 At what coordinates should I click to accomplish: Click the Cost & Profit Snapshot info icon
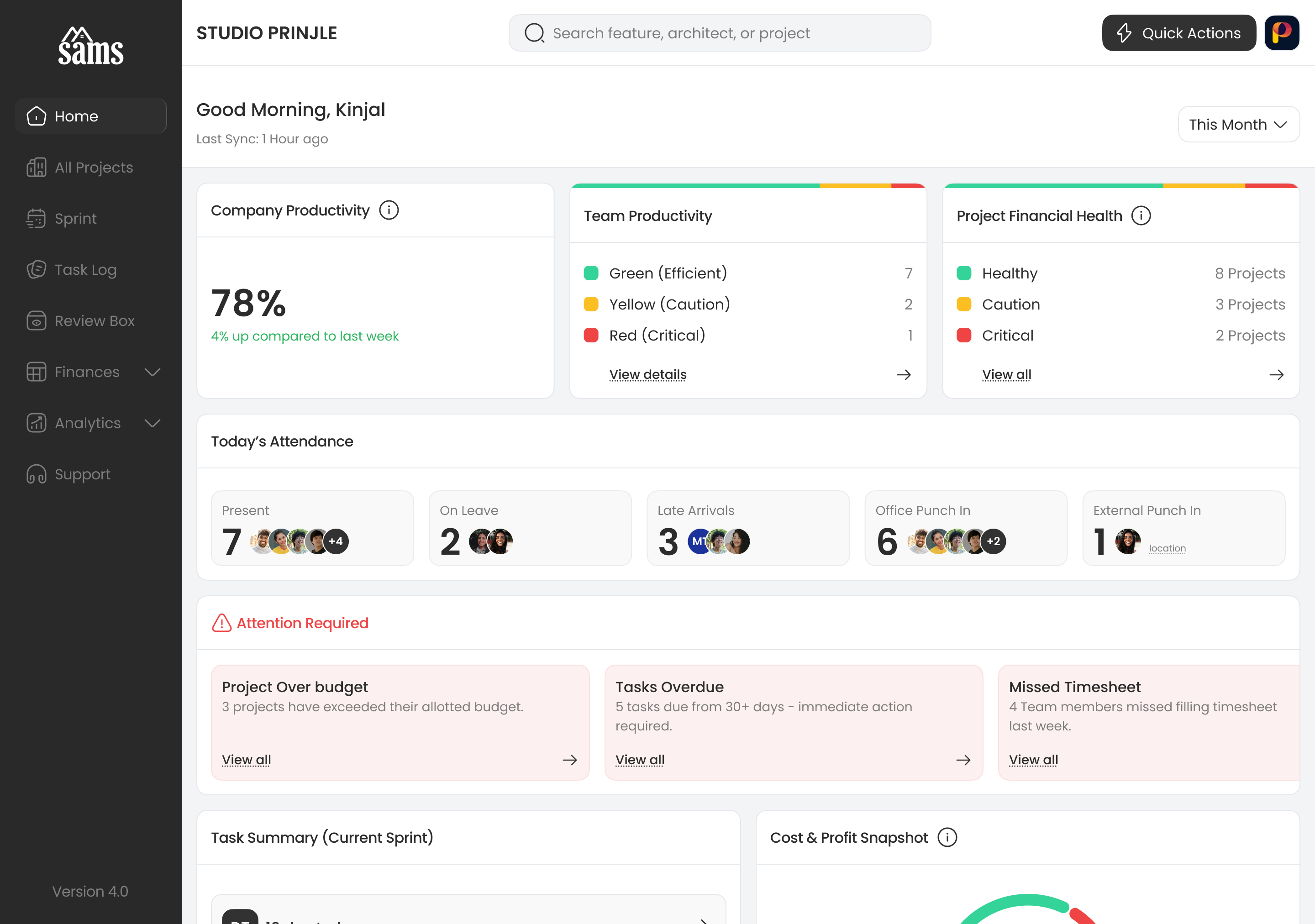point(947,837)
